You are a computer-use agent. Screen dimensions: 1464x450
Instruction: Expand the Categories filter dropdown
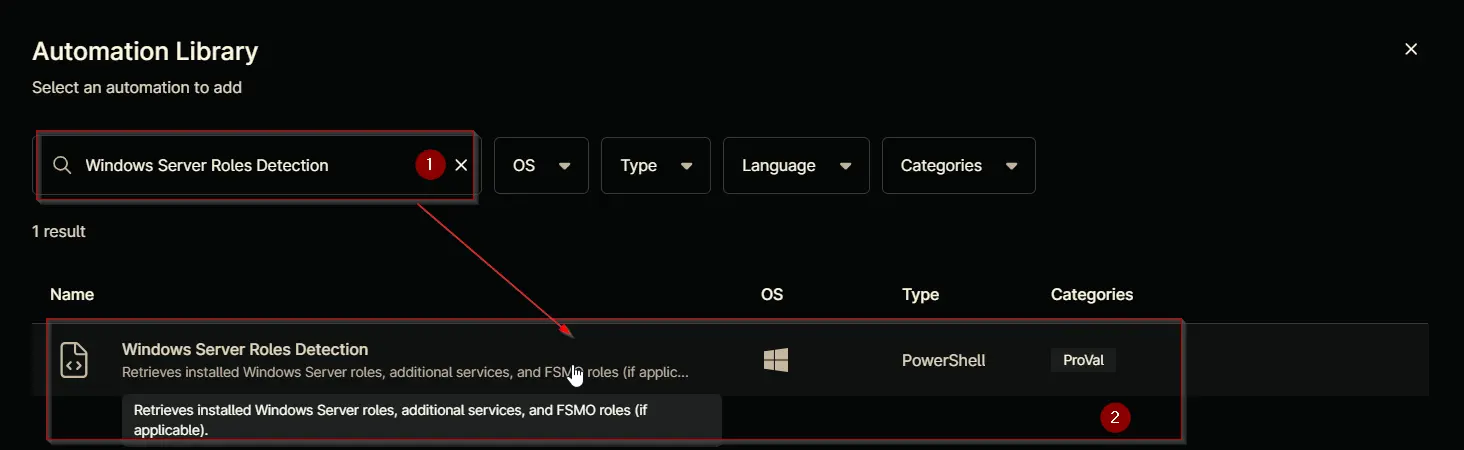pyautogui.click(x=959, y=165)
